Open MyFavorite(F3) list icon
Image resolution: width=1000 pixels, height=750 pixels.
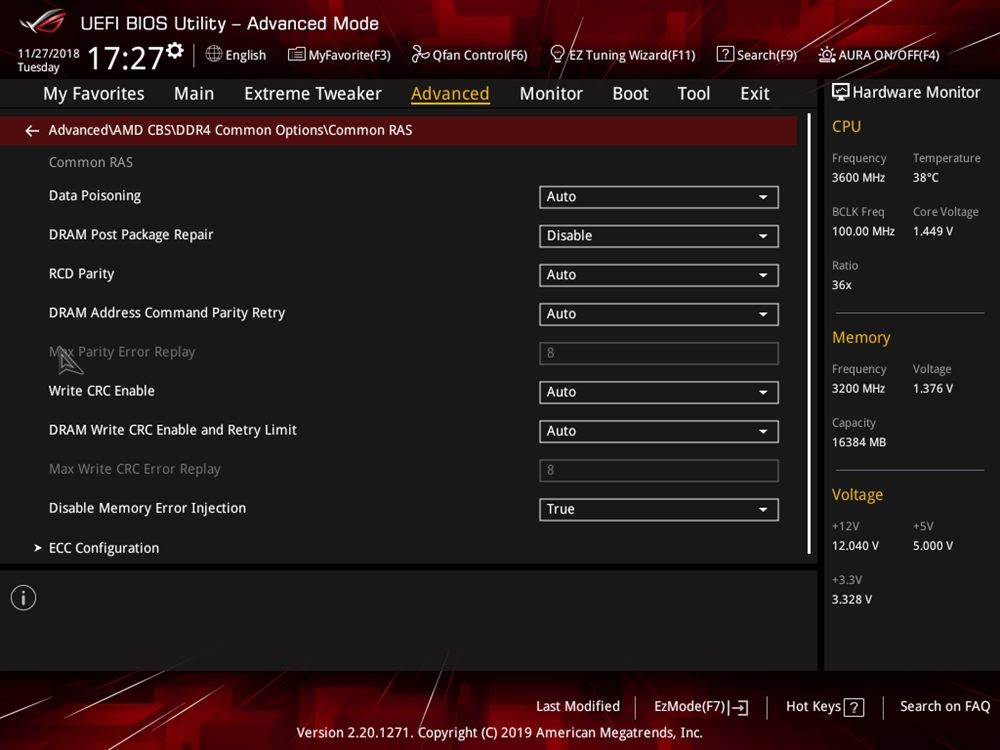pos(296,54)
